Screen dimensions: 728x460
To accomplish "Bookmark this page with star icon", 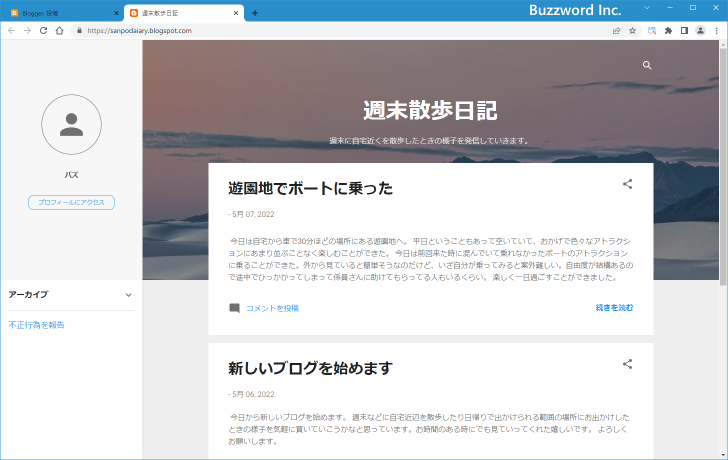I will click(x=632, y=31).
